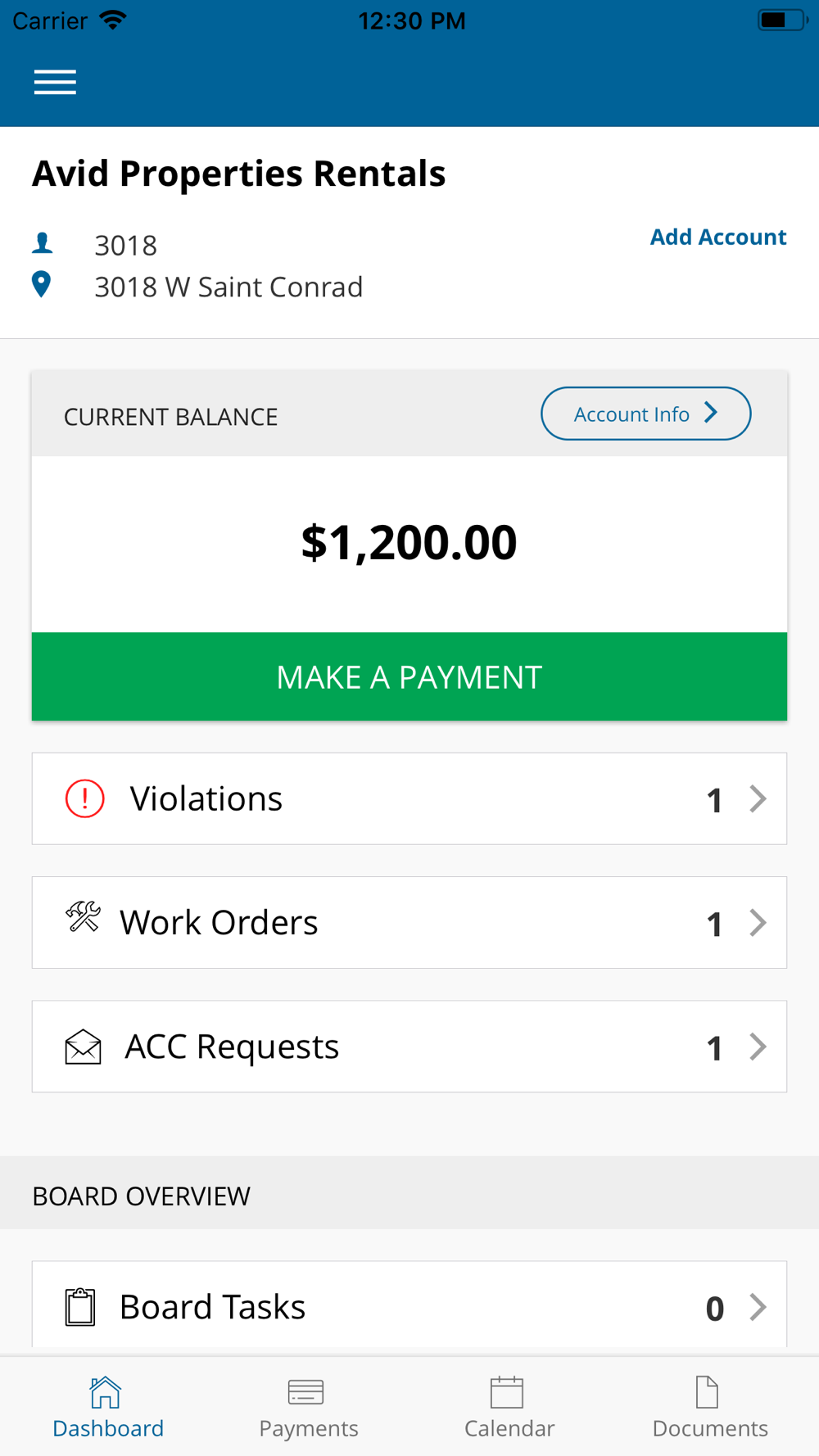Tap the Calendar icon in bottom bar
Viewport: 819px width, 1456px height.
click(507, 1391)
